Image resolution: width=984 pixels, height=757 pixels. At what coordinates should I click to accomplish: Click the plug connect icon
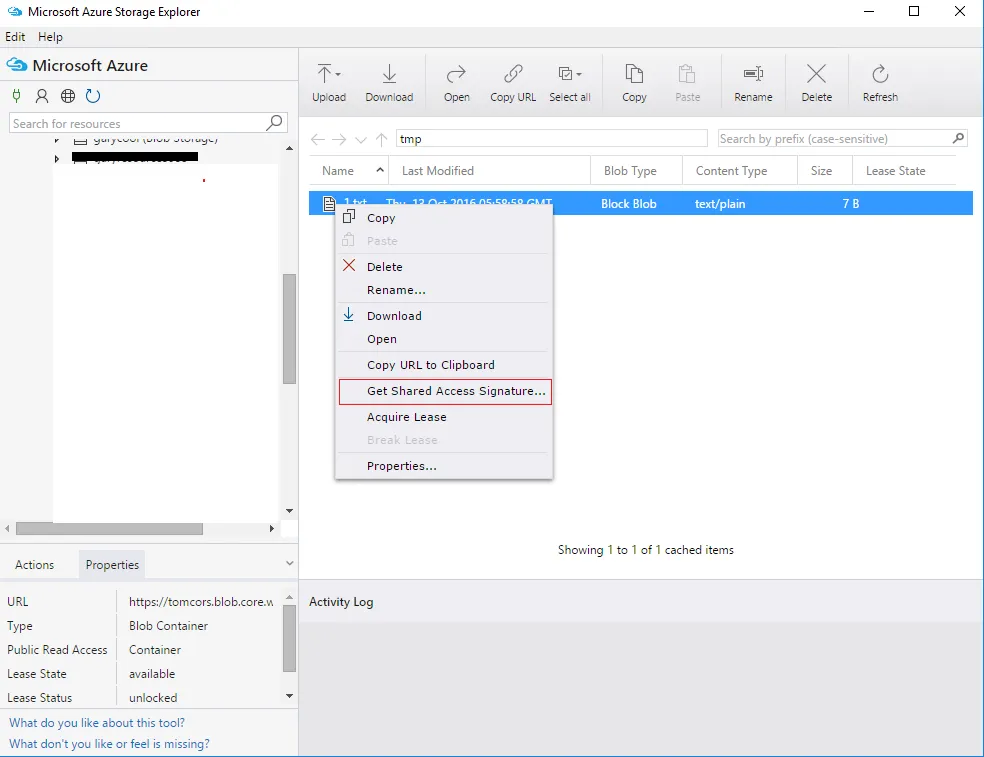point(17,96)
